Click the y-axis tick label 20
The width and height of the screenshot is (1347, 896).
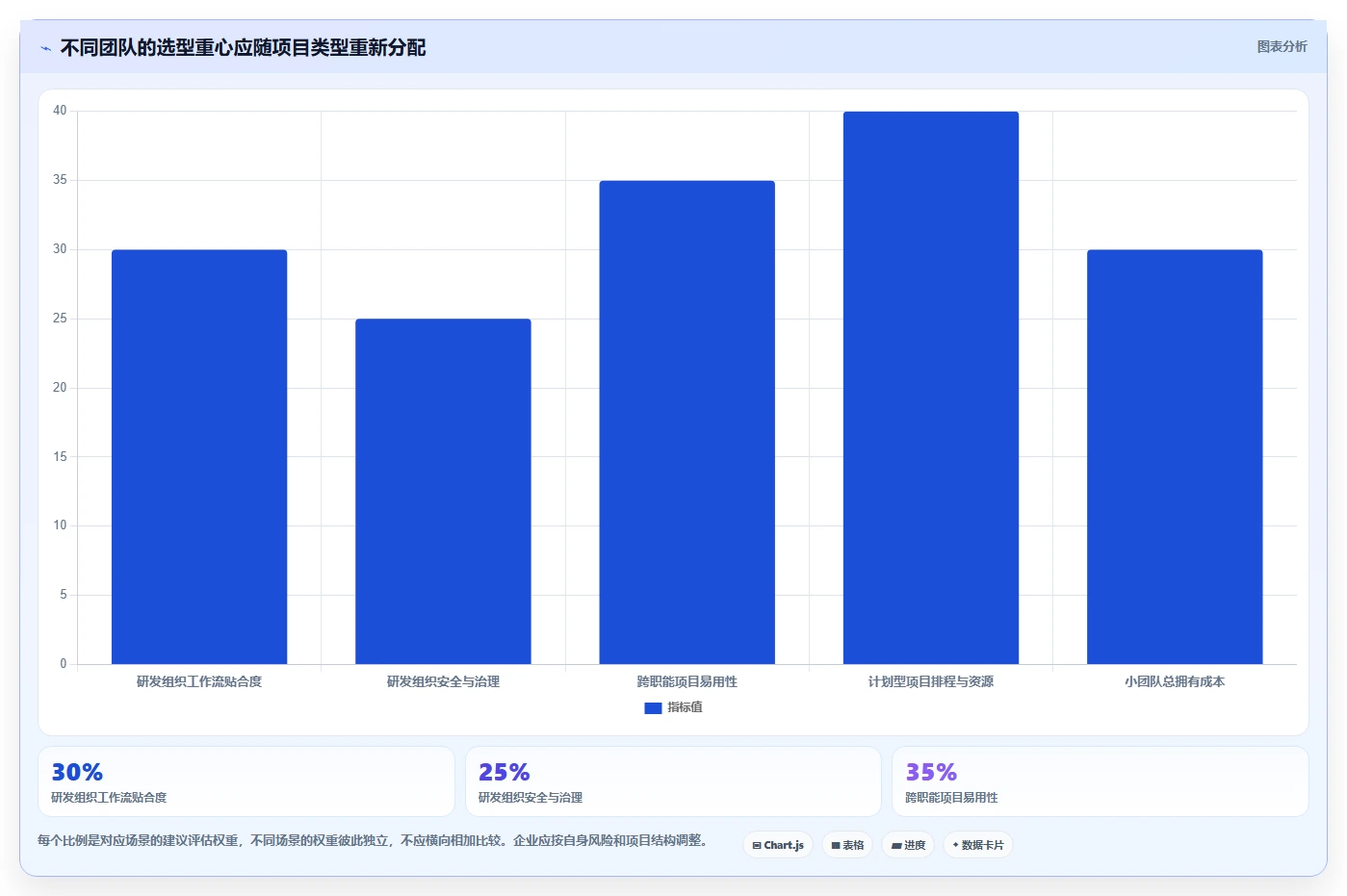60,388
